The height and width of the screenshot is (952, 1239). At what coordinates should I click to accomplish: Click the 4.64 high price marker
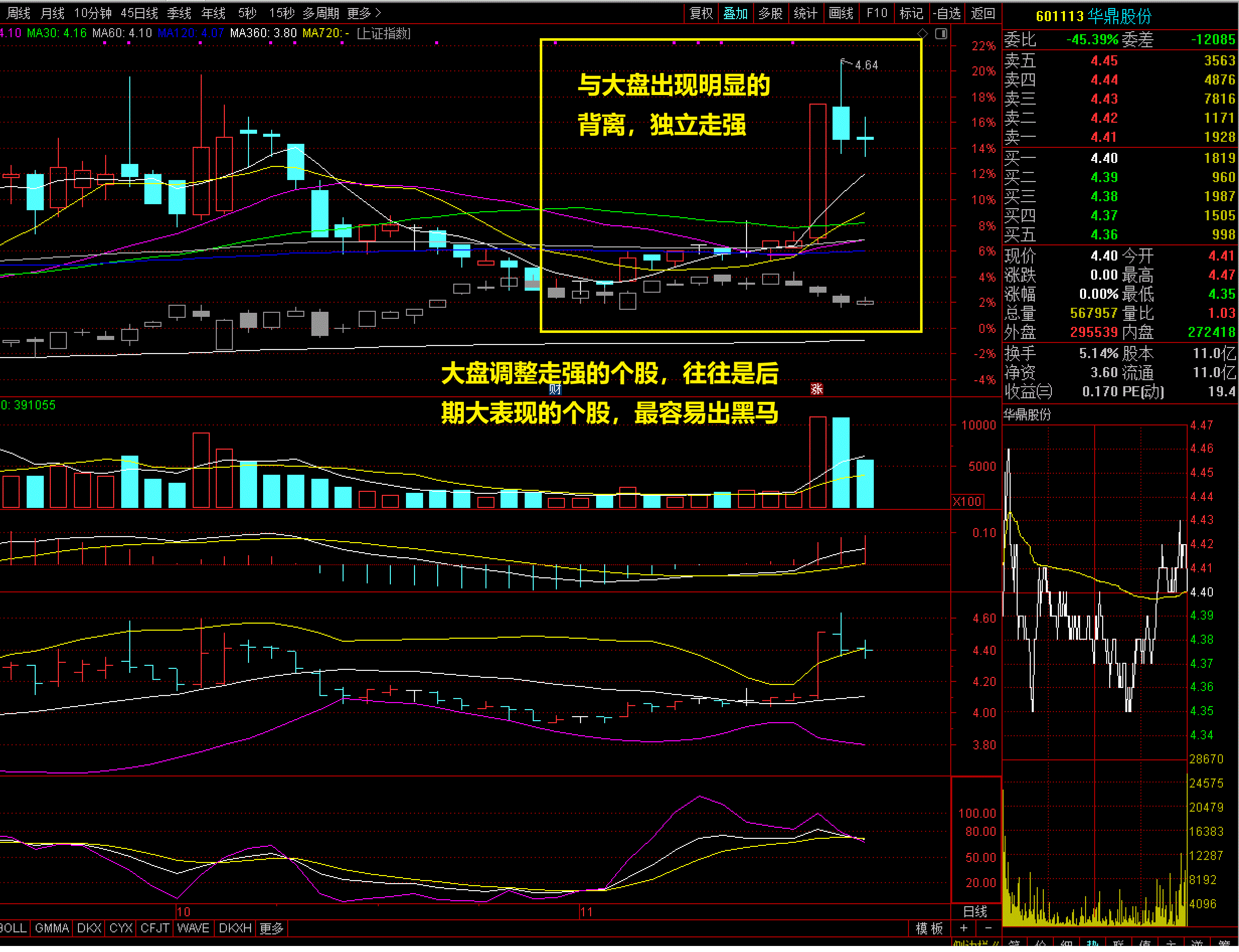coord(866,65)
